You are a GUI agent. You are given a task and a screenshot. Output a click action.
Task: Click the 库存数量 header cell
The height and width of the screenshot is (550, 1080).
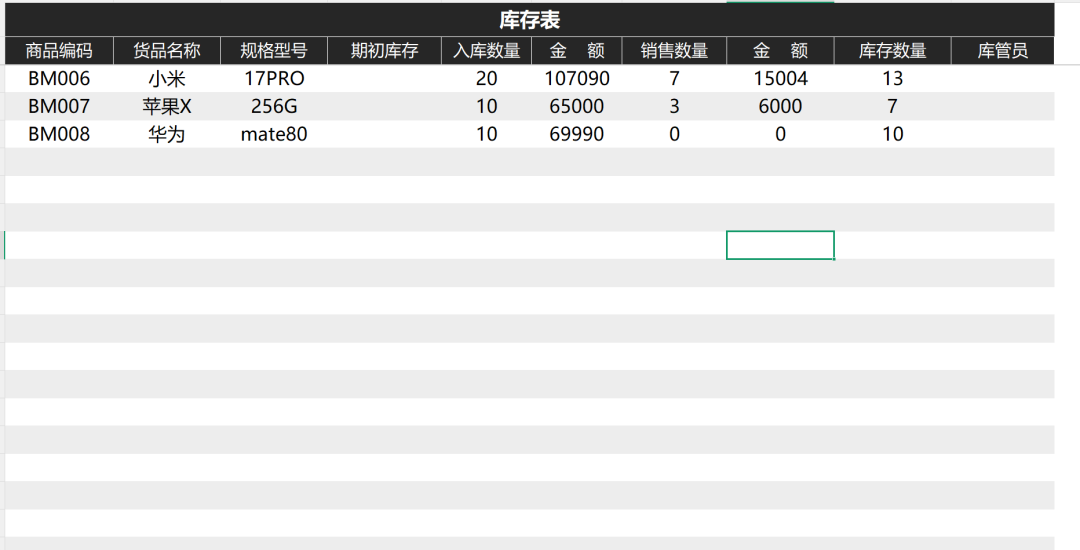coord(892,51)
